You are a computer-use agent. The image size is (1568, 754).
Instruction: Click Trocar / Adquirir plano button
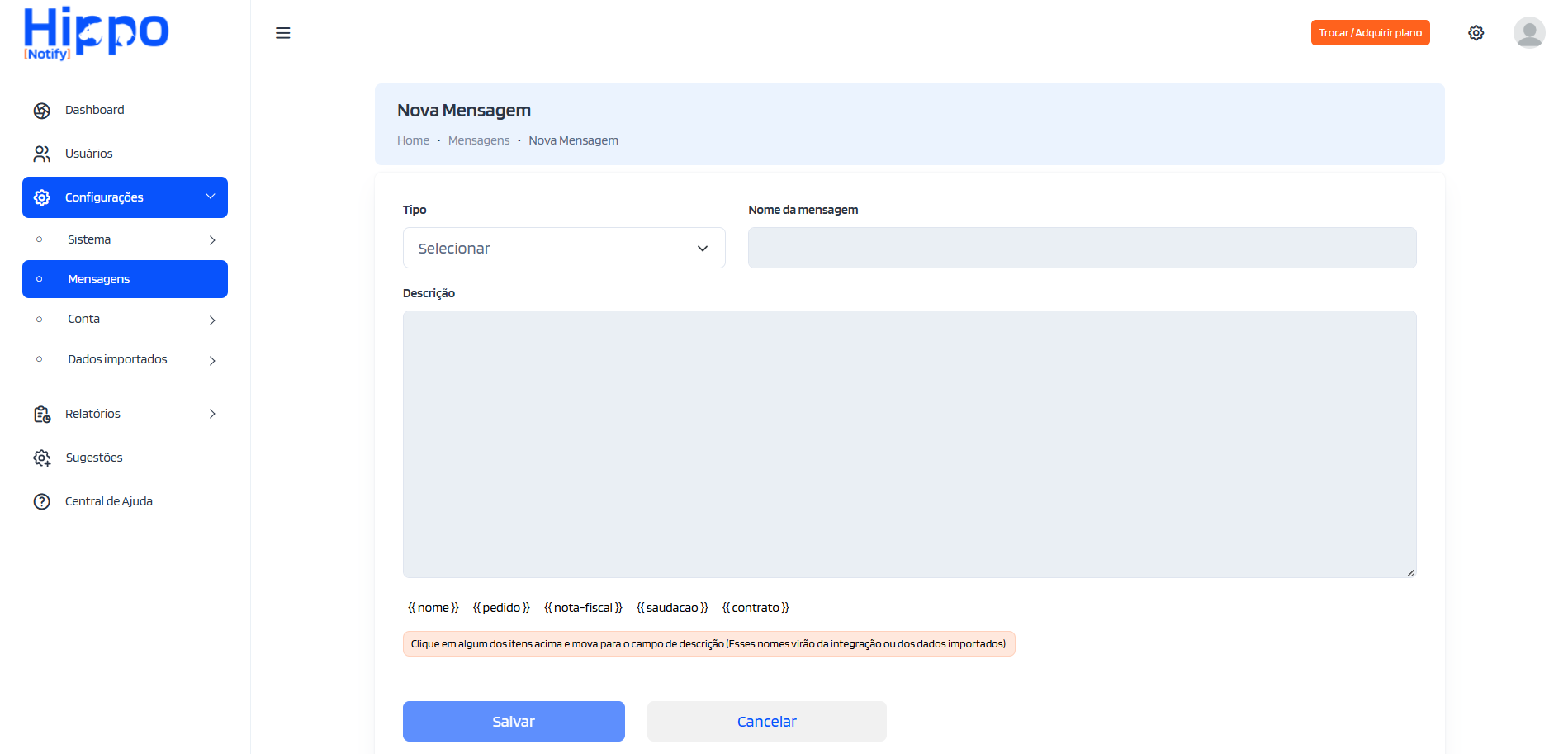pos(1370,33)
